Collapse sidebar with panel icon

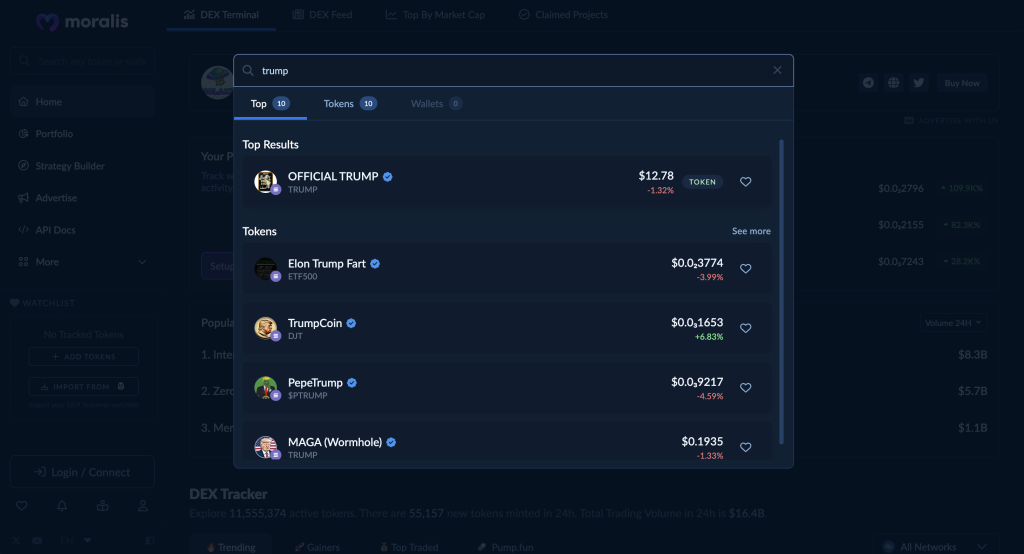[x=150, y=541]
